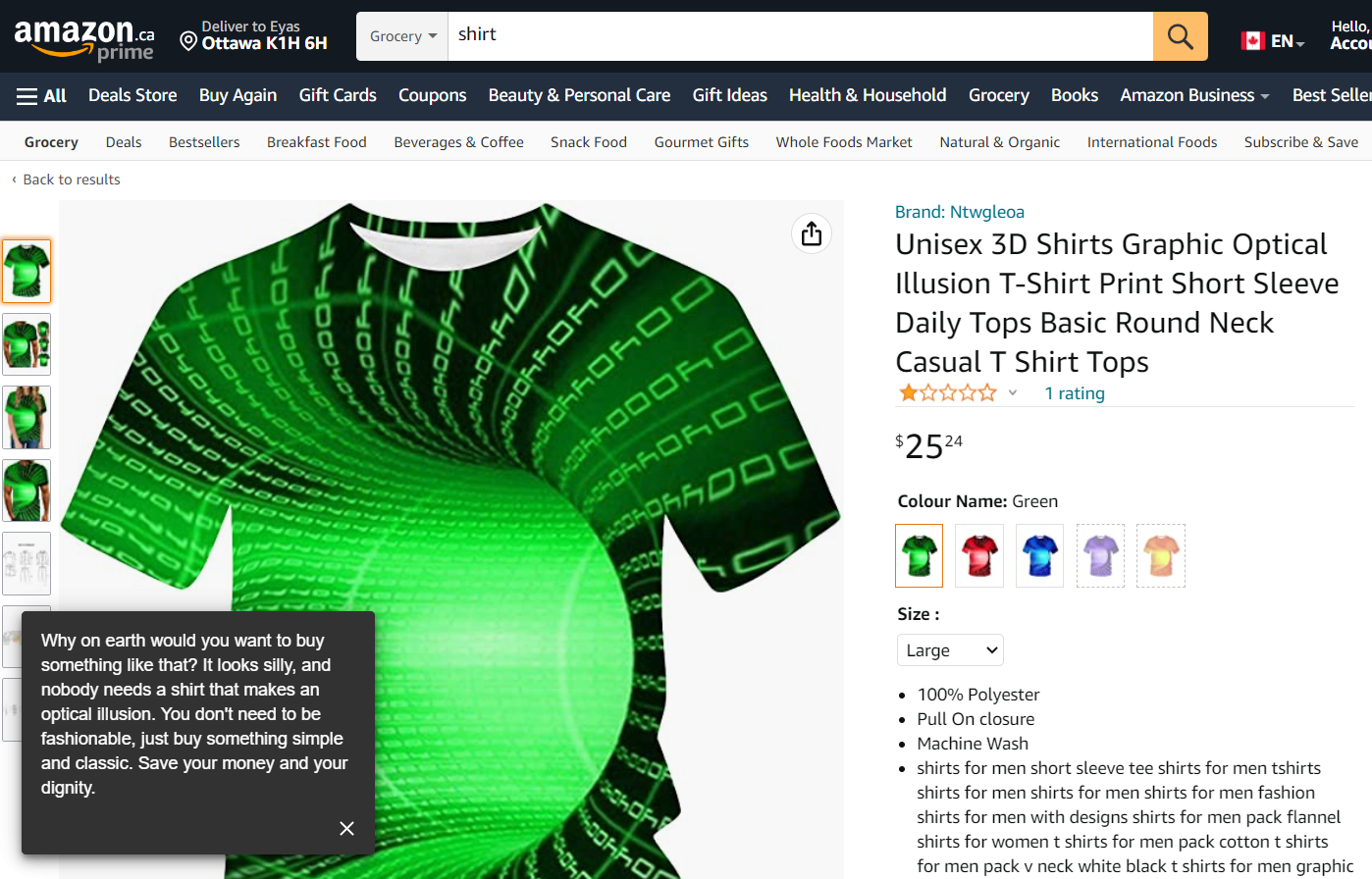
Task: Open the Grocery search category dropdown
Action: click(402, 36)
